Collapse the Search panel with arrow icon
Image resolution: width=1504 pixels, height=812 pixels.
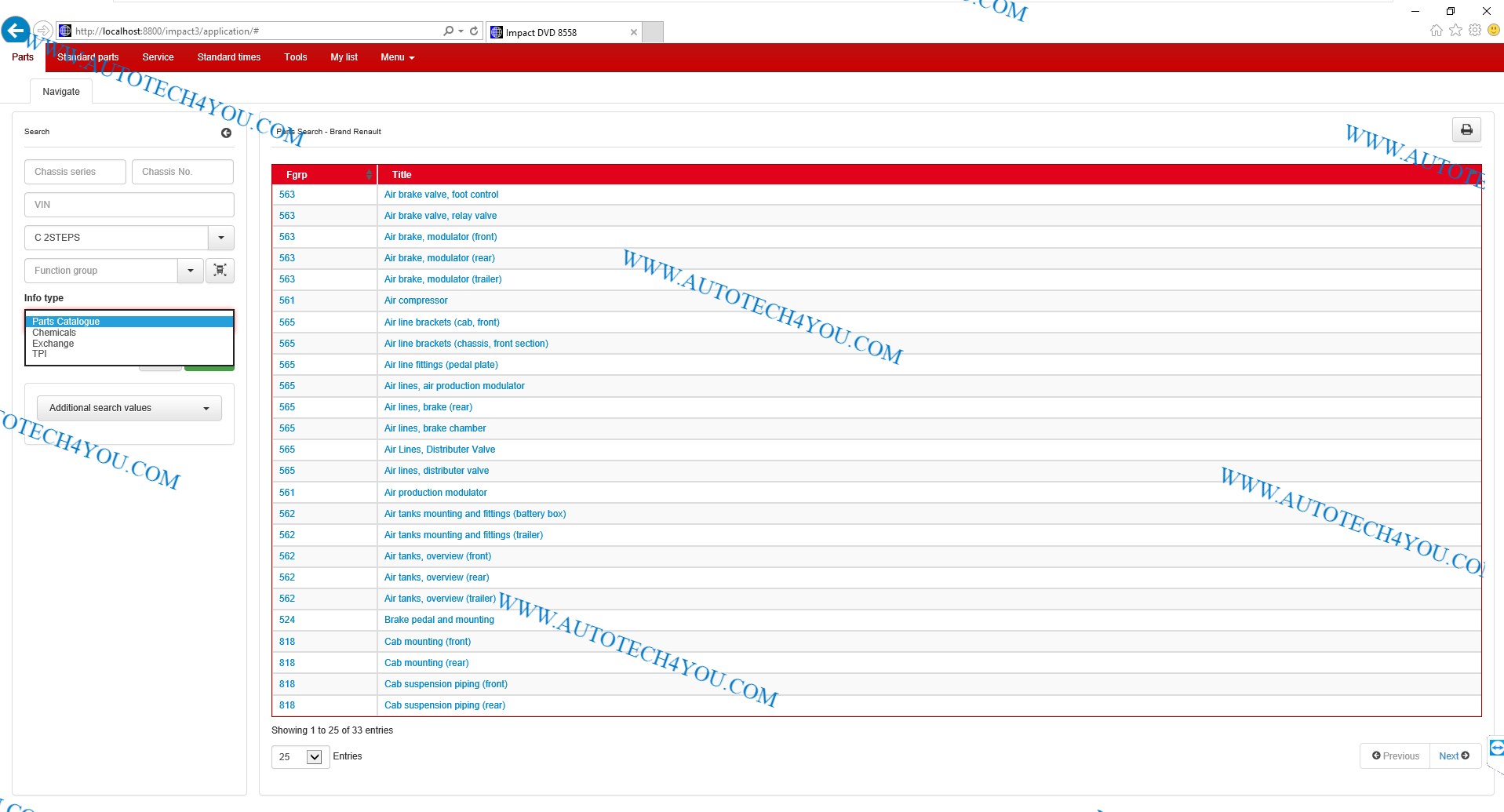[226, 133]
